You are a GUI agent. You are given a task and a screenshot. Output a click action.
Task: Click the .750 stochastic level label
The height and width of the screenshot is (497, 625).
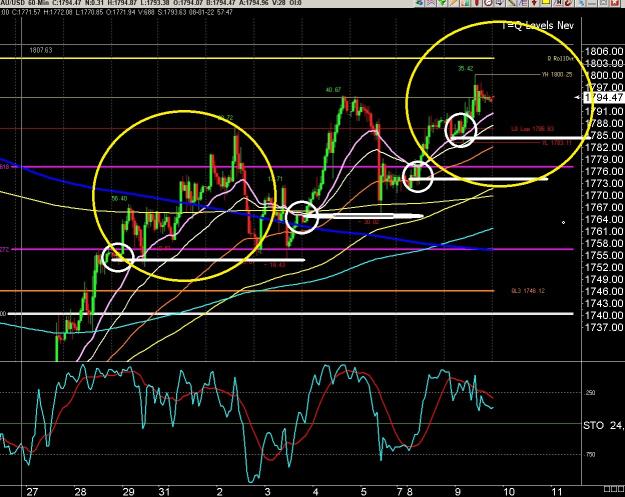pos(590,454)
